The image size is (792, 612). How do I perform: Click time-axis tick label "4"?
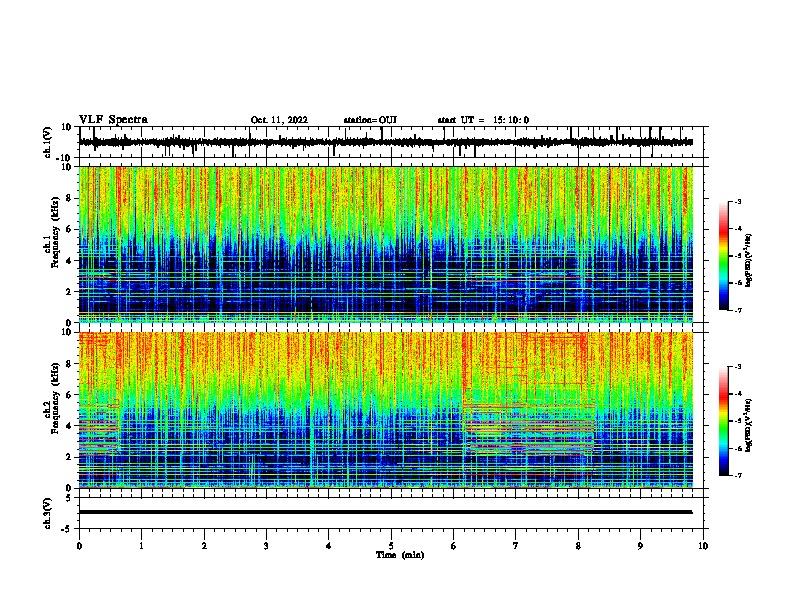[x=329, y=546]
